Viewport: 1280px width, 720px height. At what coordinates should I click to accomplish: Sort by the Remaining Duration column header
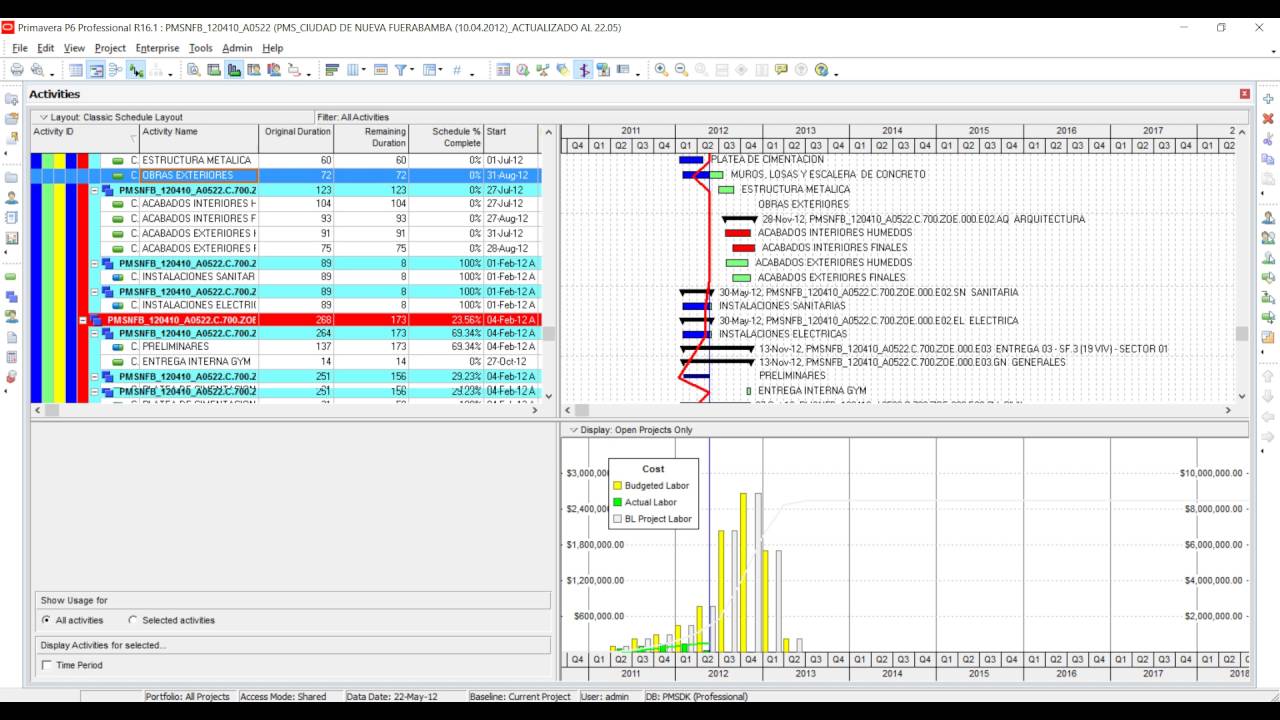click(x=372, y=138)
